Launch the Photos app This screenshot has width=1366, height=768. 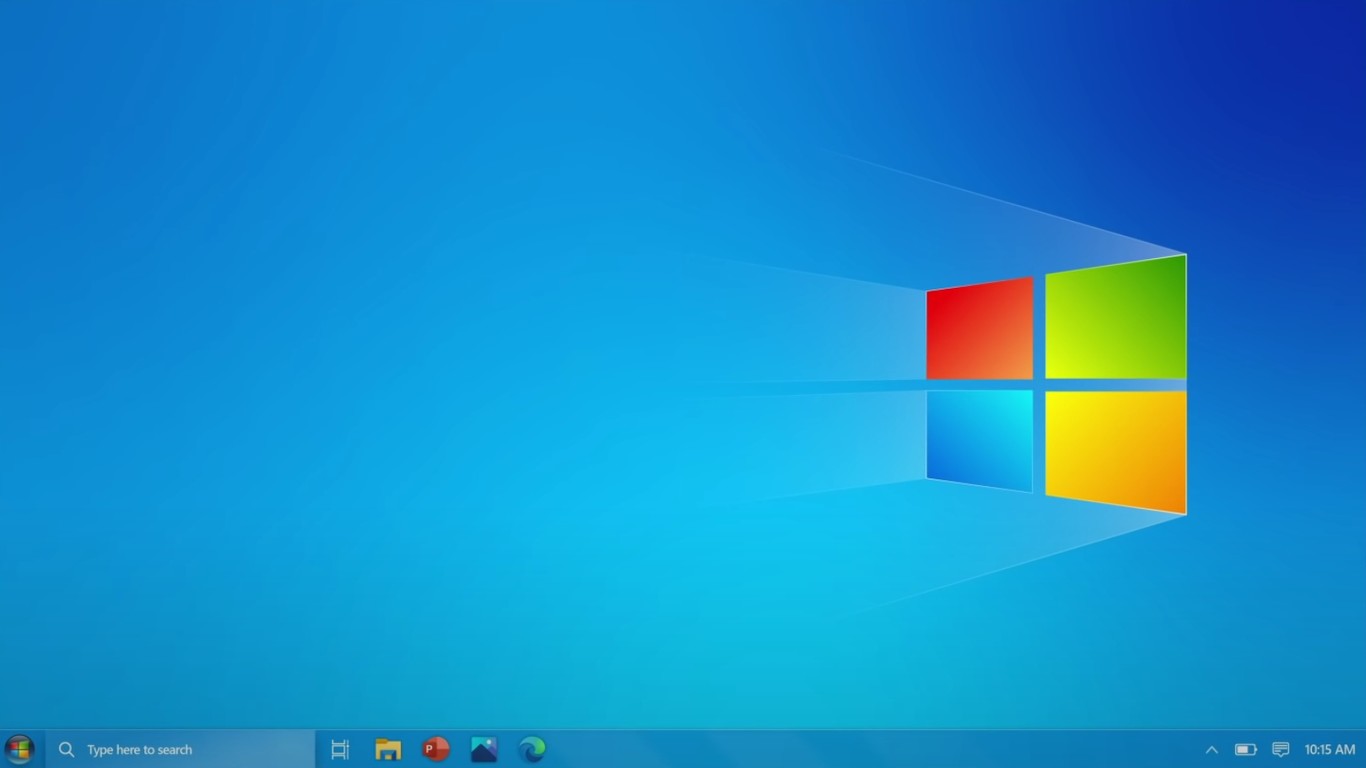[483, 749]
